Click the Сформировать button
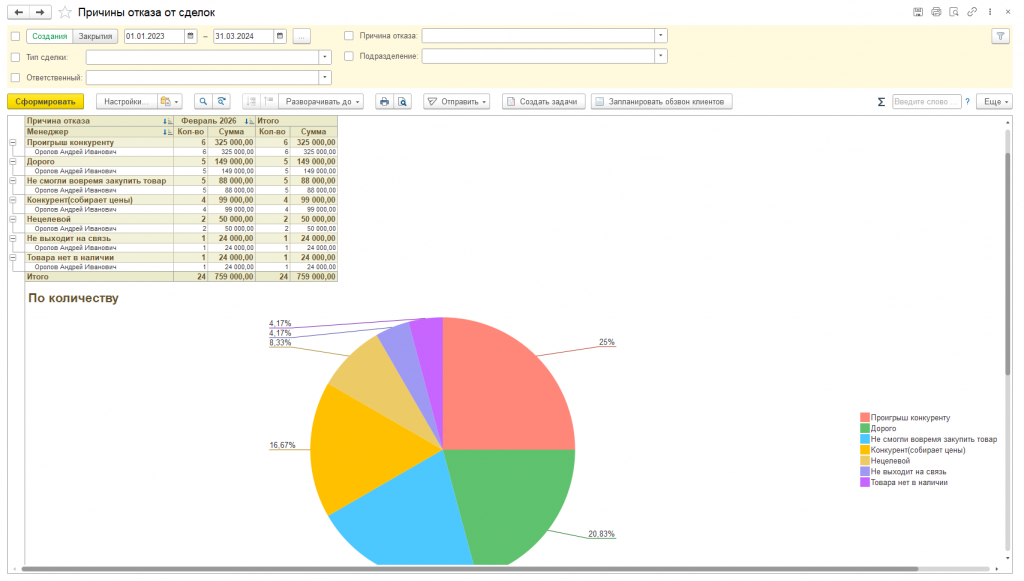 tap(46, 102)
